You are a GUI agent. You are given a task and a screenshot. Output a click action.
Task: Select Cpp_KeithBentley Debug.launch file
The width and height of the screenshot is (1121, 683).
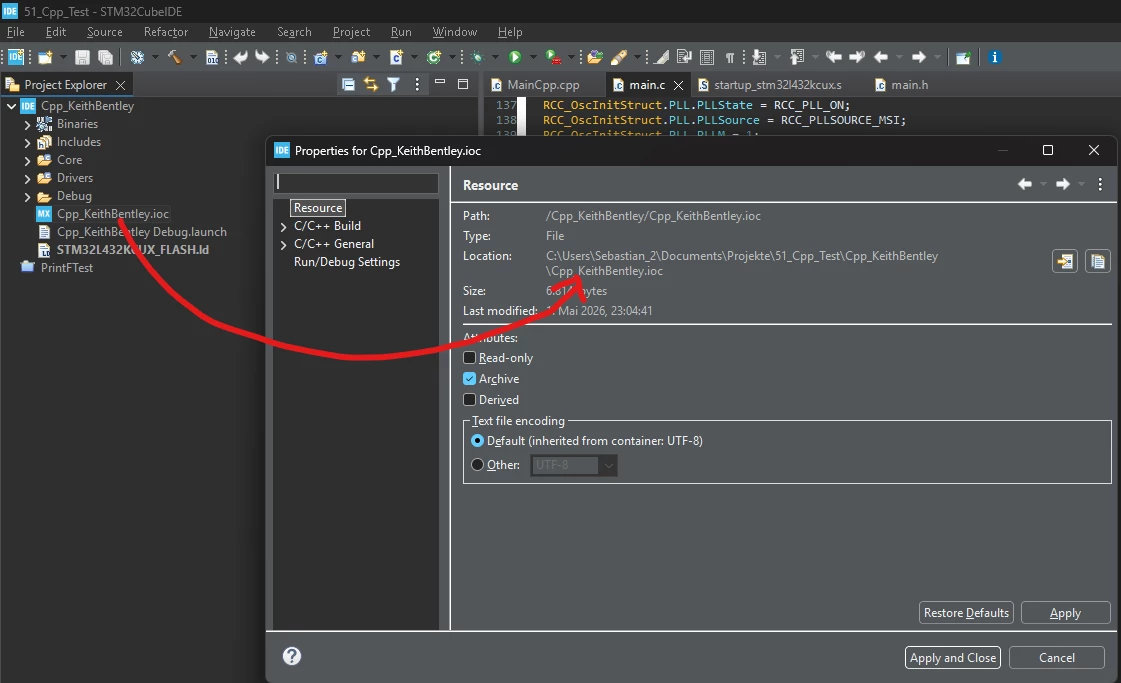pyautogui.click(x=142, y=232)
